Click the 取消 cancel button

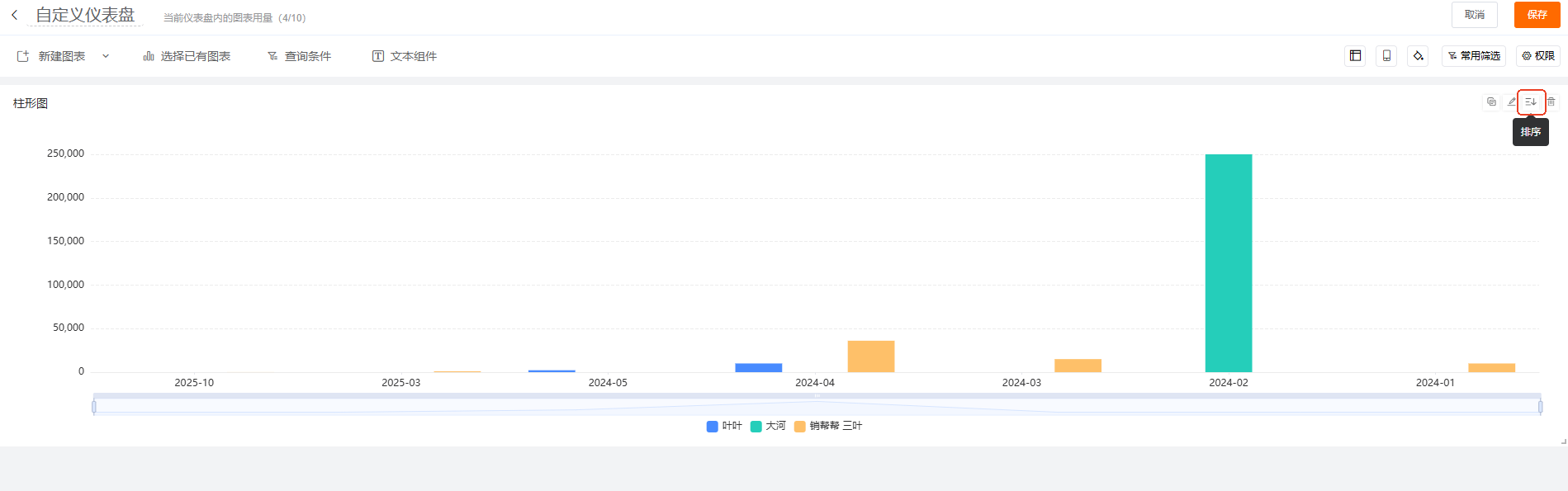(x=1474, y=15)
